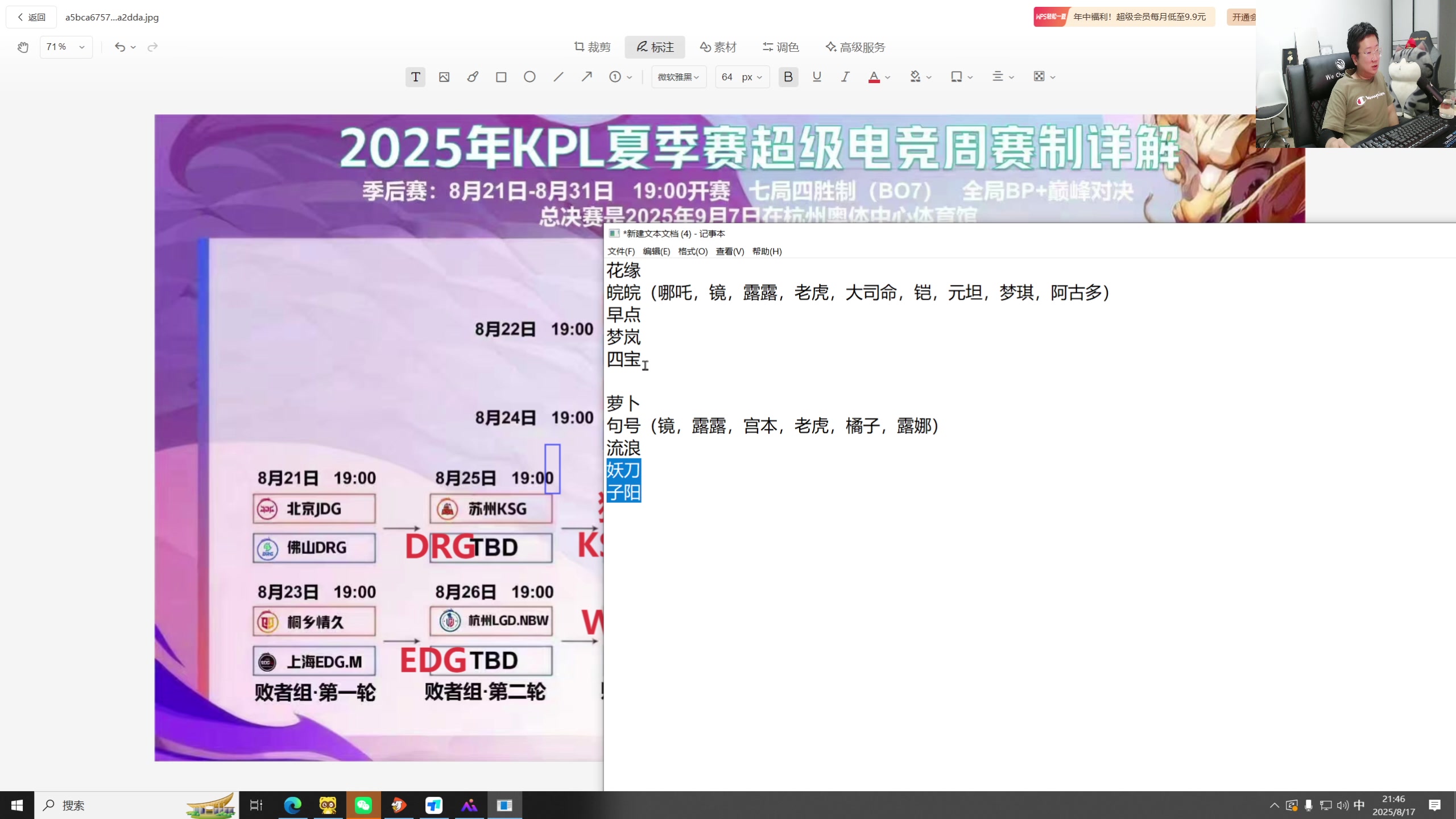This screenshot has height=819, width=1456.
Task: Expand the undo history arrow
Action: click(x=133, y=47)
